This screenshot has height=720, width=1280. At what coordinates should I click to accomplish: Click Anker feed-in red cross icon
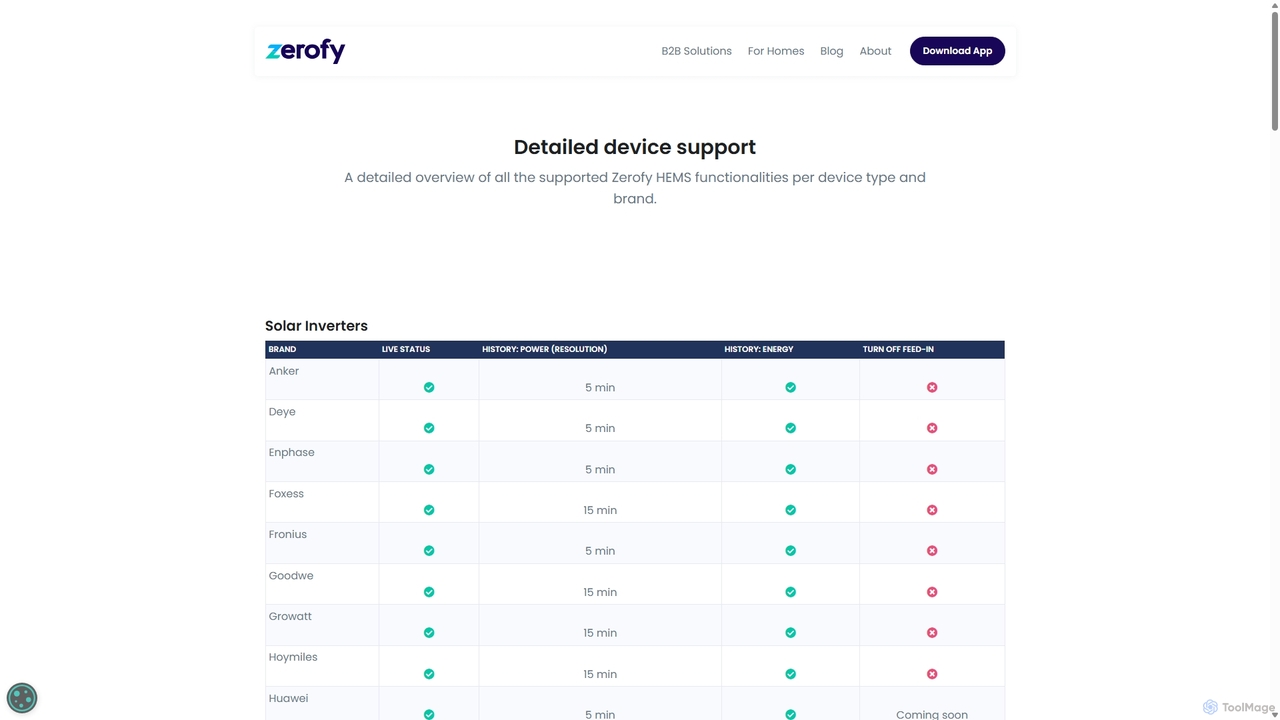[x=932, y=387]
